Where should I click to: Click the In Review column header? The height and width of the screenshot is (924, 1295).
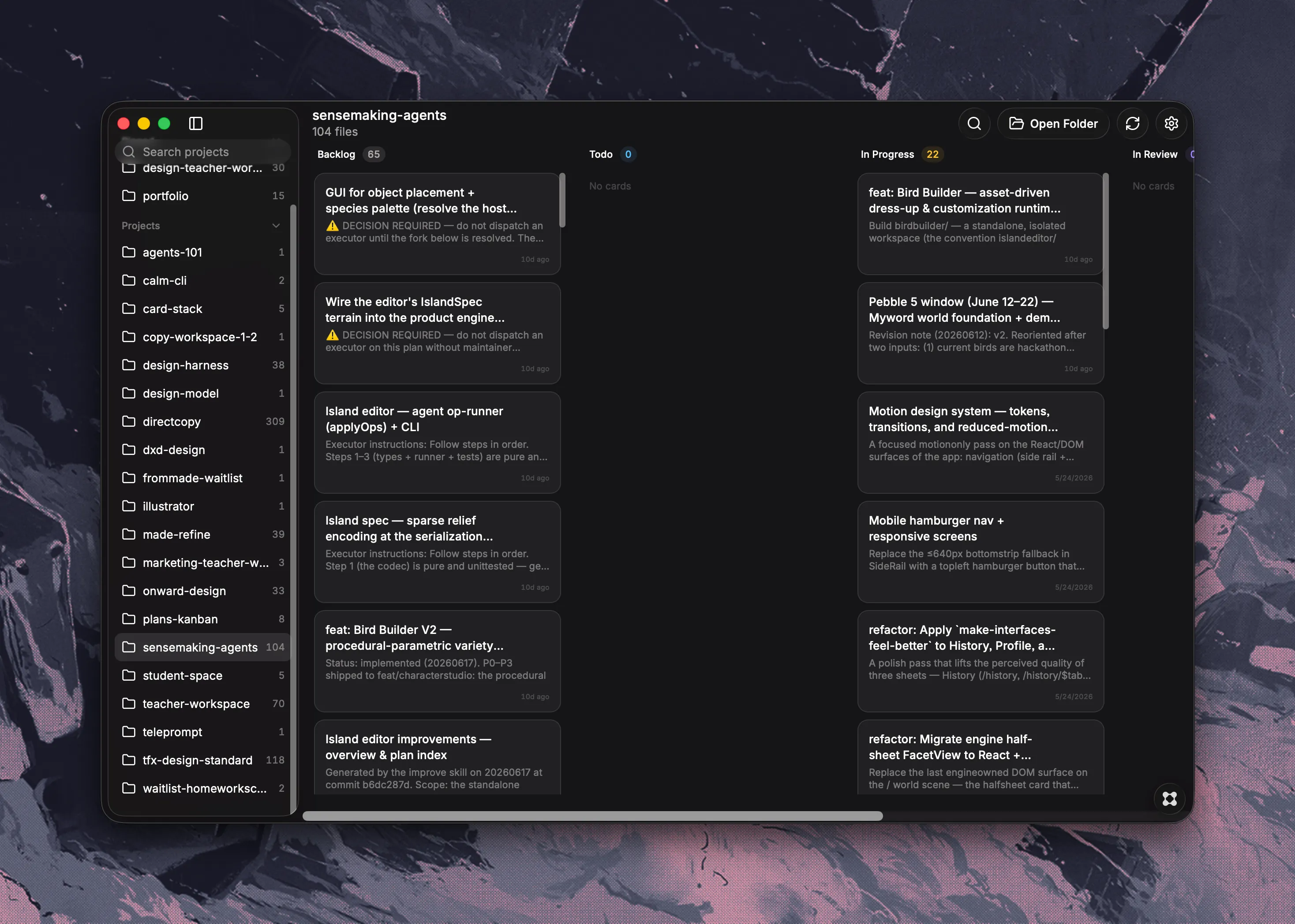[1154, 154]
